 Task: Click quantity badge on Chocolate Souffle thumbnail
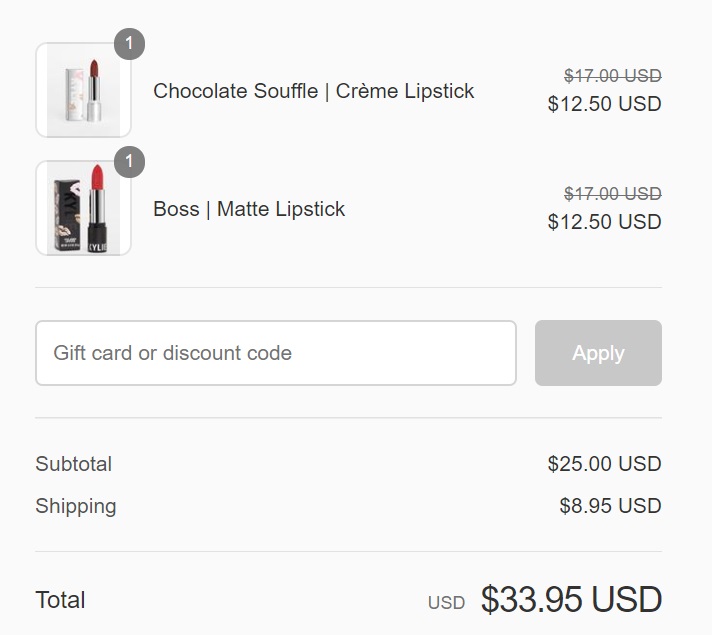130,44
